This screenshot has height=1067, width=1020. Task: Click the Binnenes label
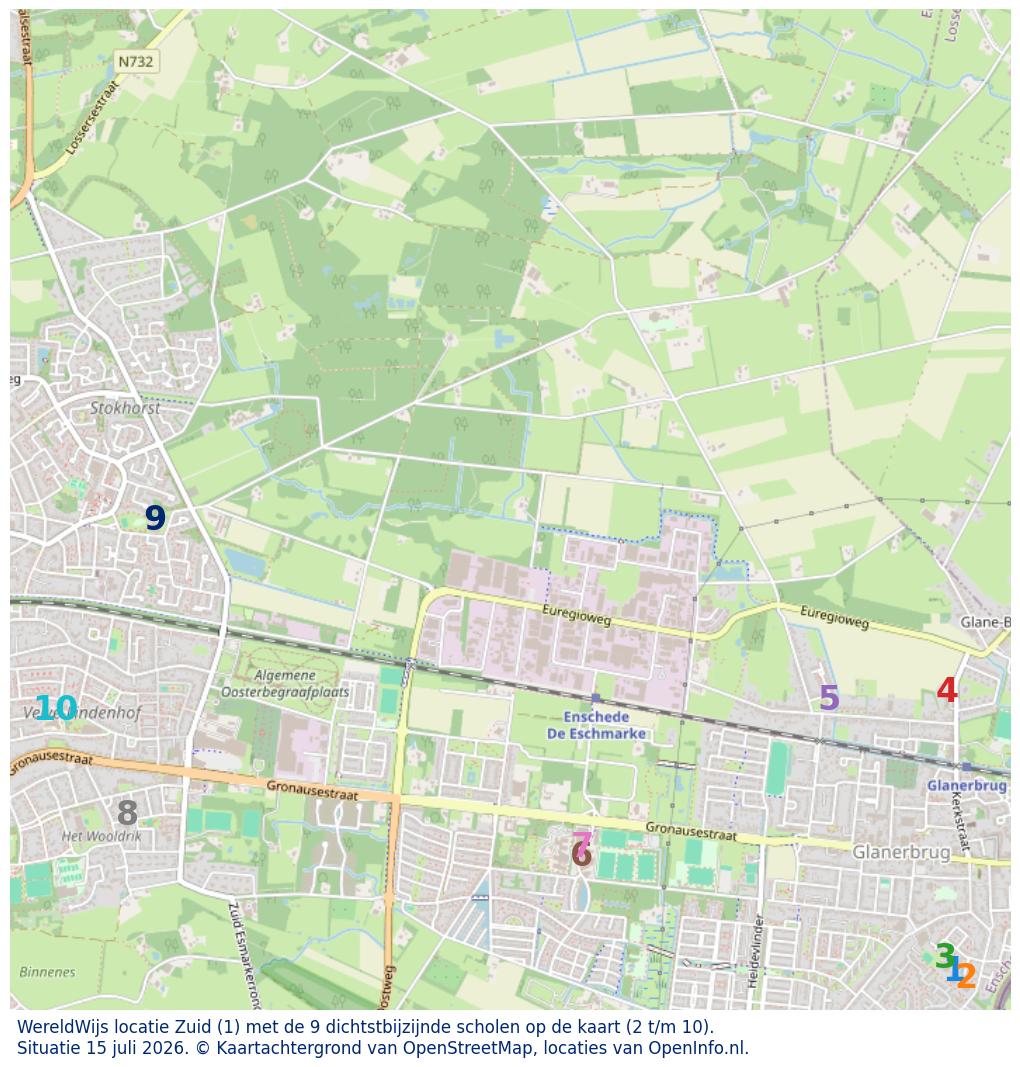[x=48, y=972]
